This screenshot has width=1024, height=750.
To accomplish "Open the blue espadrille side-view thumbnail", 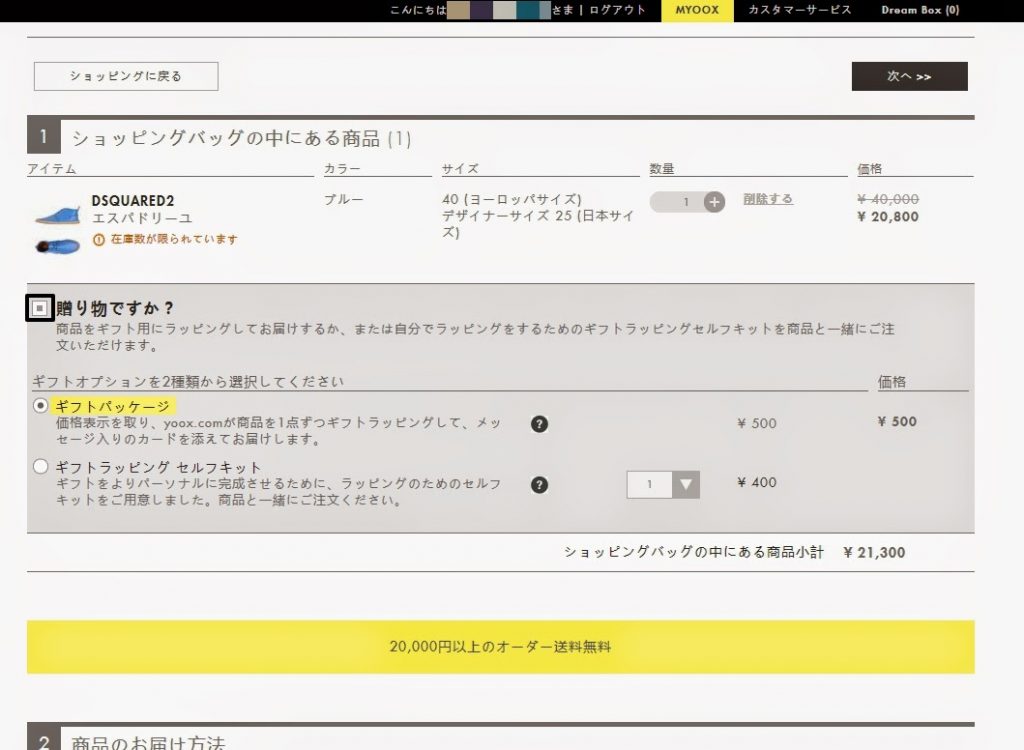I will (57, 215).
